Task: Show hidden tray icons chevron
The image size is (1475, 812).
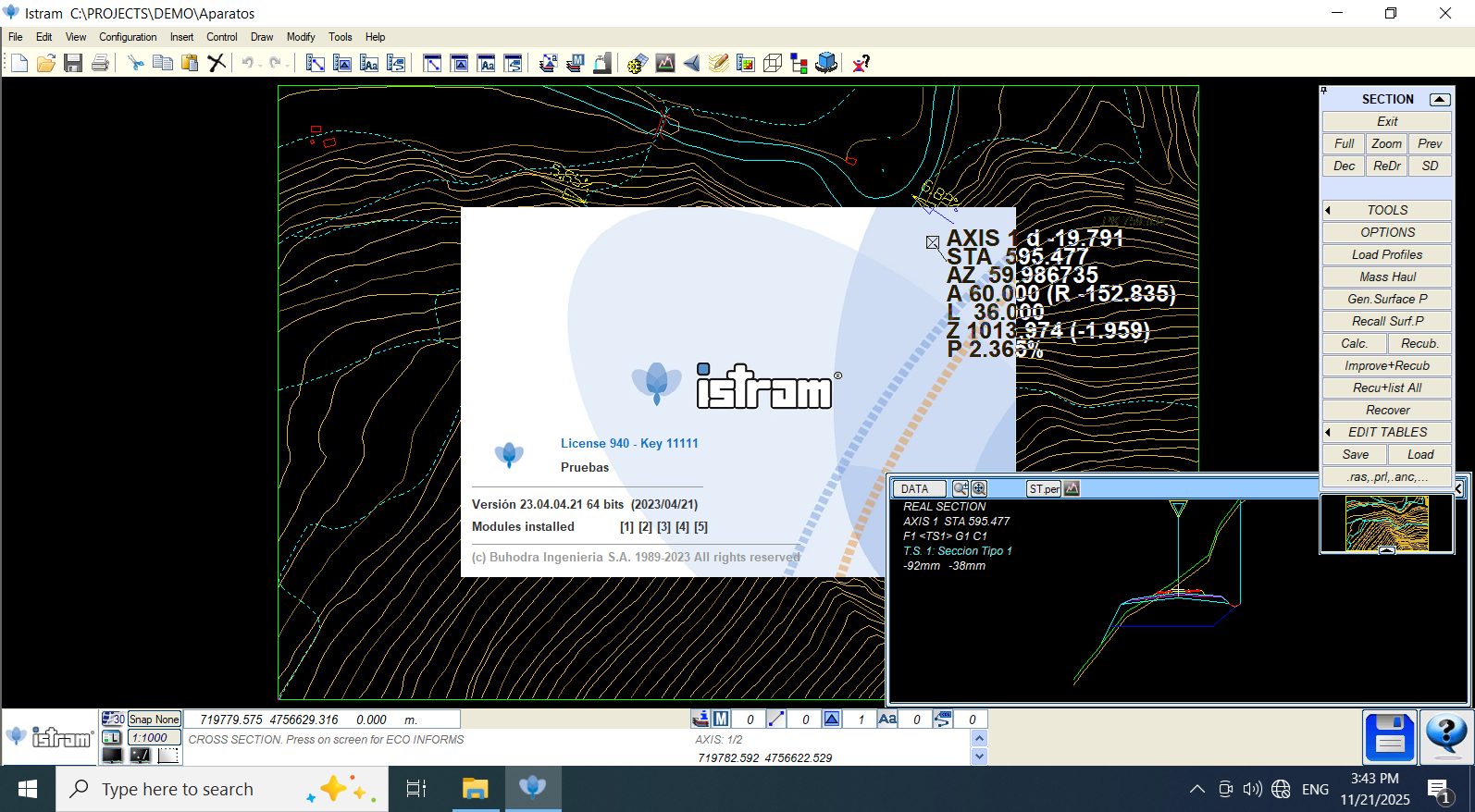Action: 1196,789
